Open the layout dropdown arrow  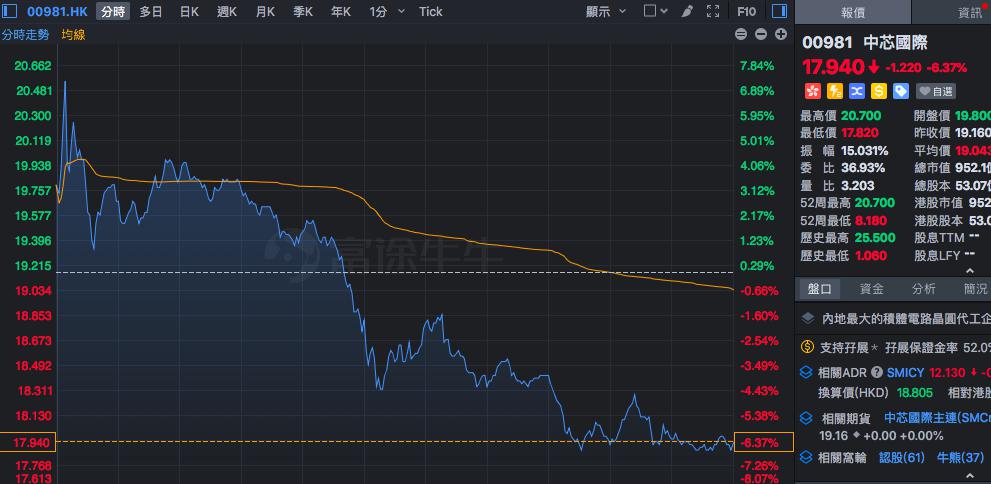(664, 11)
